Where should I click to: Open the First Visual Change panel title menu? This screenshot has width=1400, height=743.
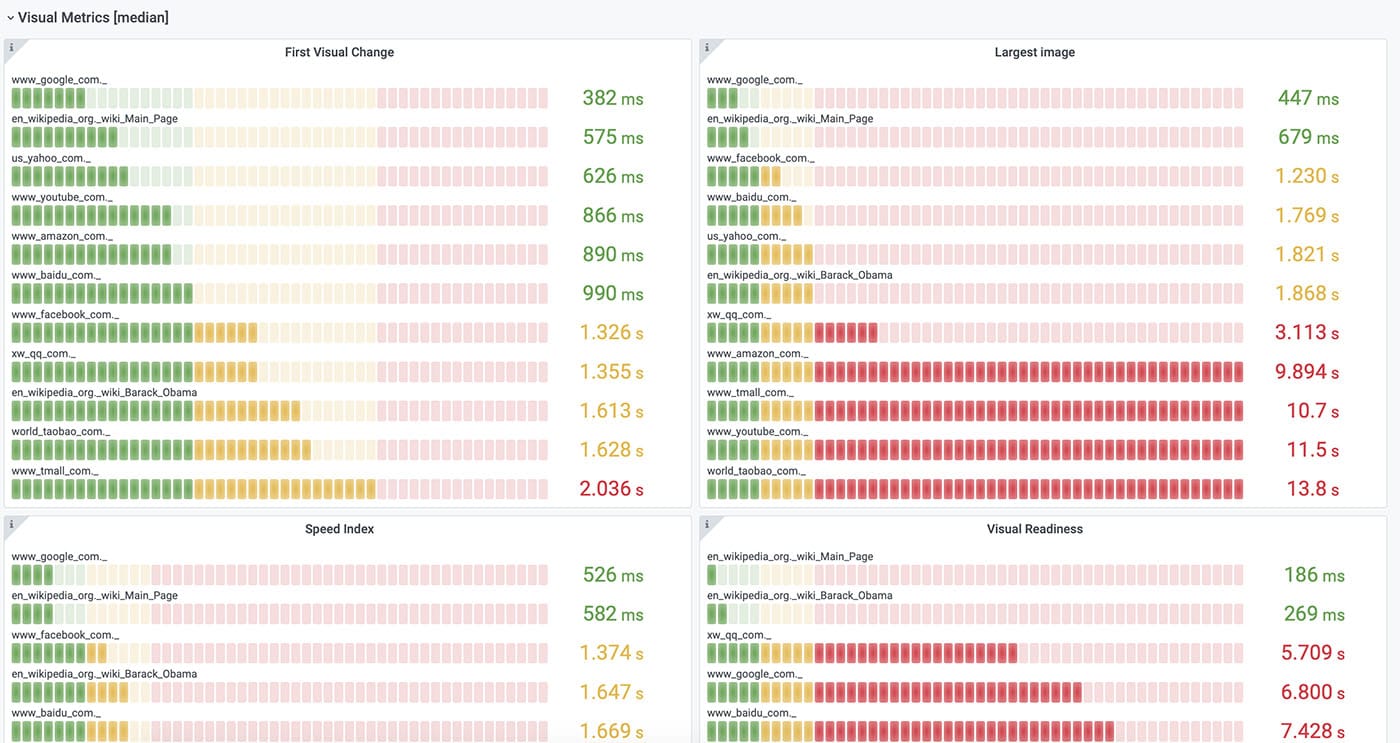click(x=340, y=52)
